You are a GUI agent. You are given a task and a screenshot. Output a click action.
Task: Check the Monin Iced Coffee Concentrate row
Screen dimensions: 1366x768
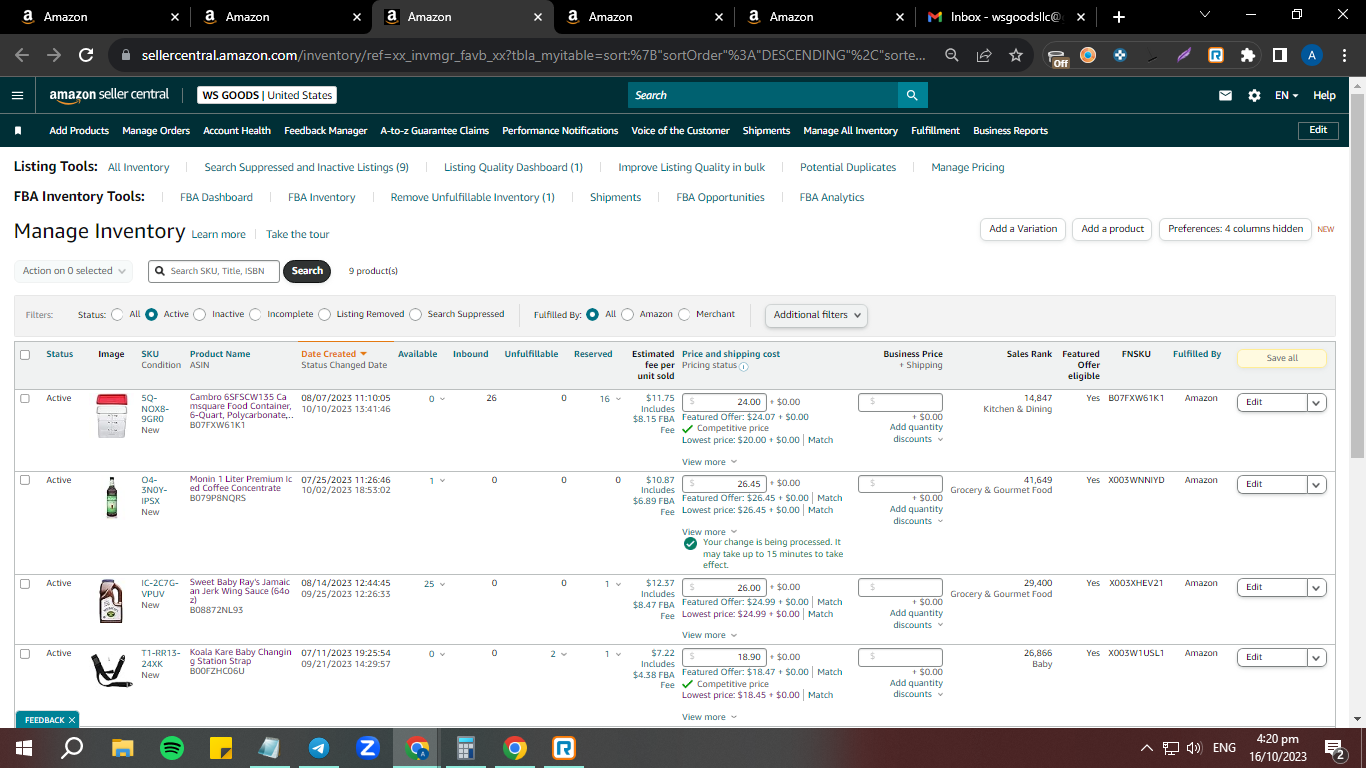click(x=25, y=481)
